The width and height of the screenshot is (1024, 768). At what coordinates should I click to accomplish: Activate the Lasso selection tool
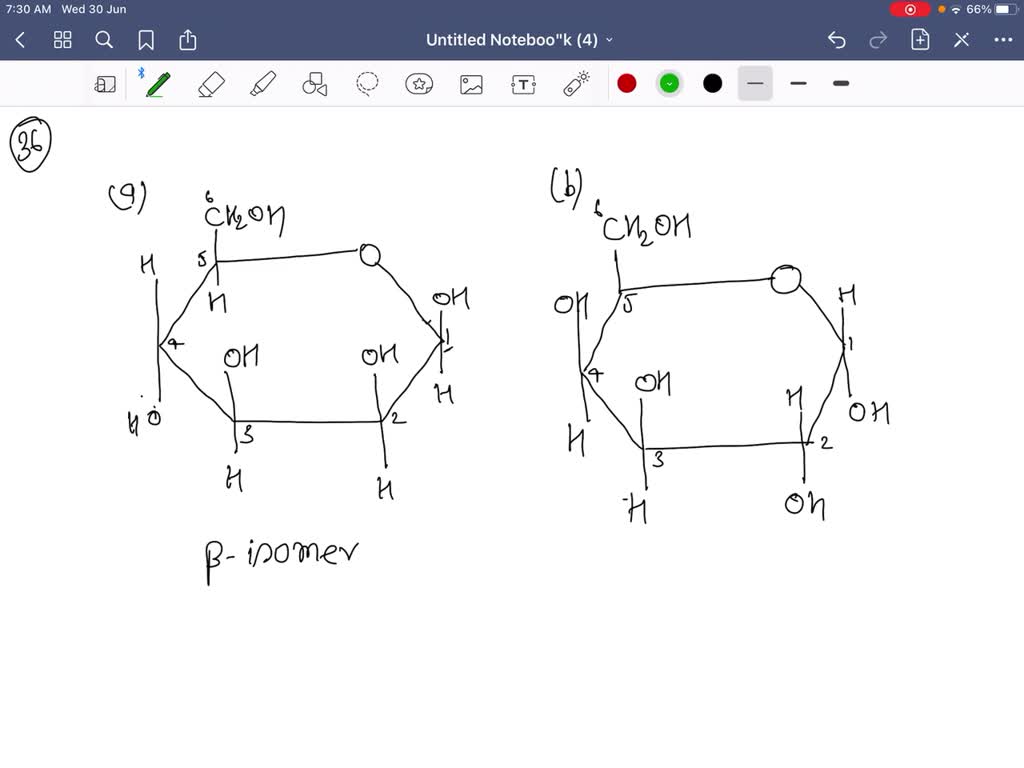click(x=367, y=84)
